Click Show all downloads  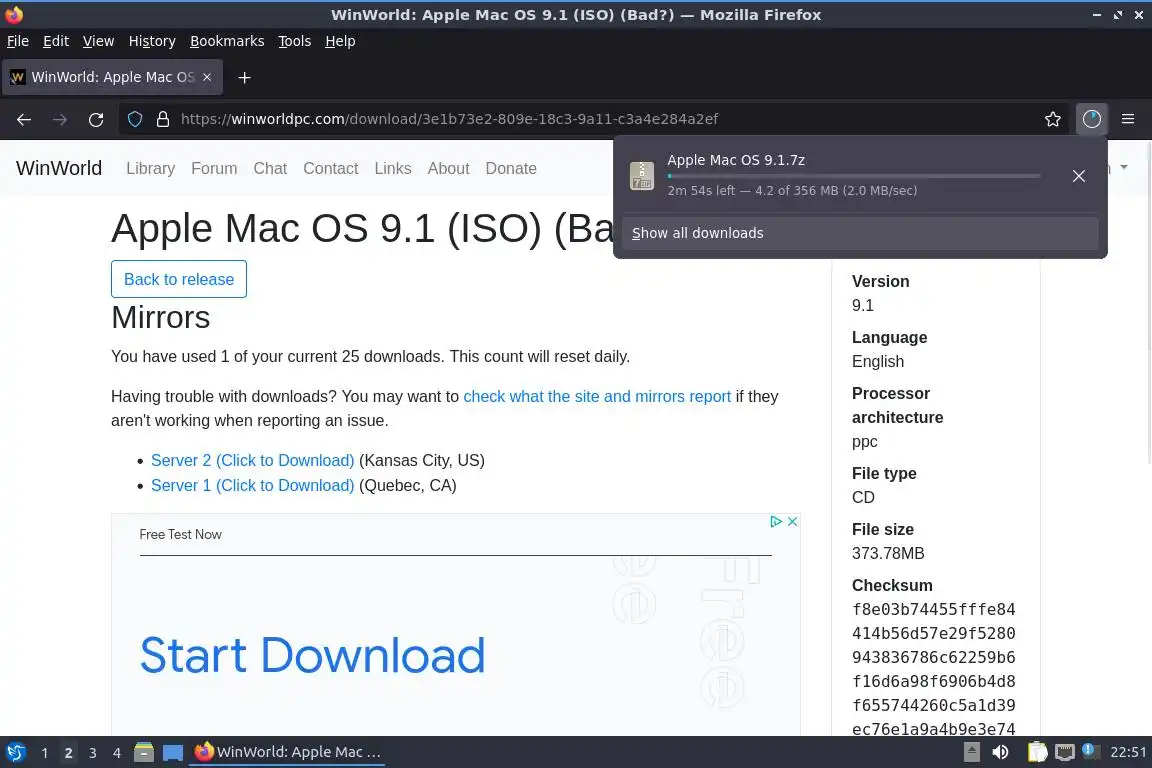point(860,233)
